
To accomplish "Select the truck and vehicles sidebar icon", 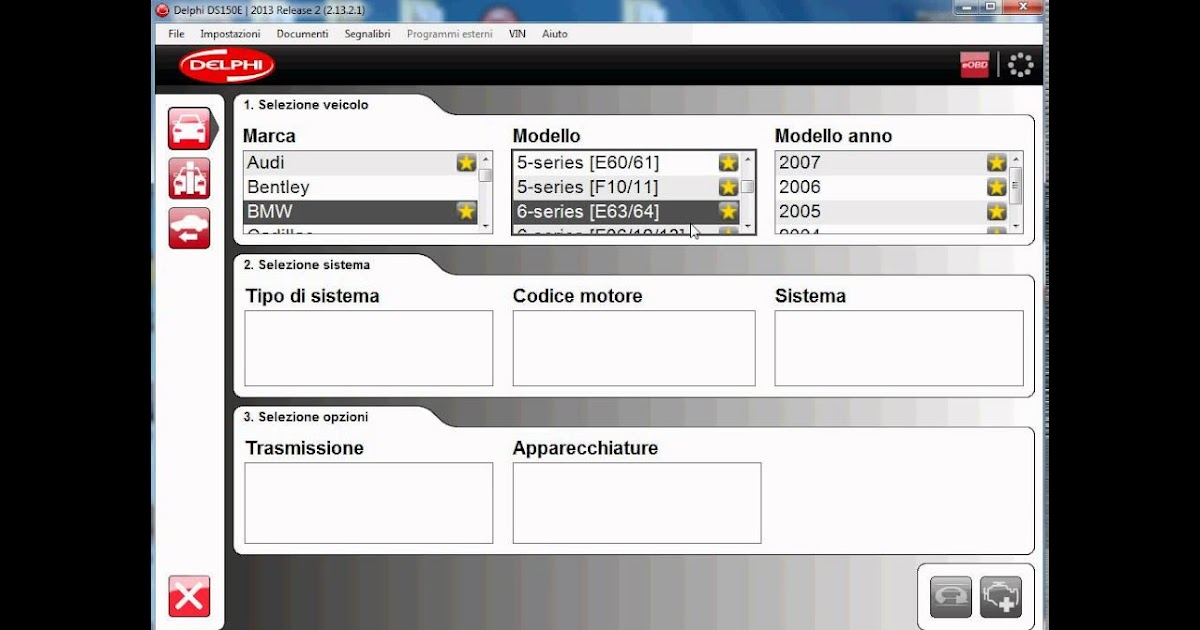I will pyautogui.click(x=189, y=178).
